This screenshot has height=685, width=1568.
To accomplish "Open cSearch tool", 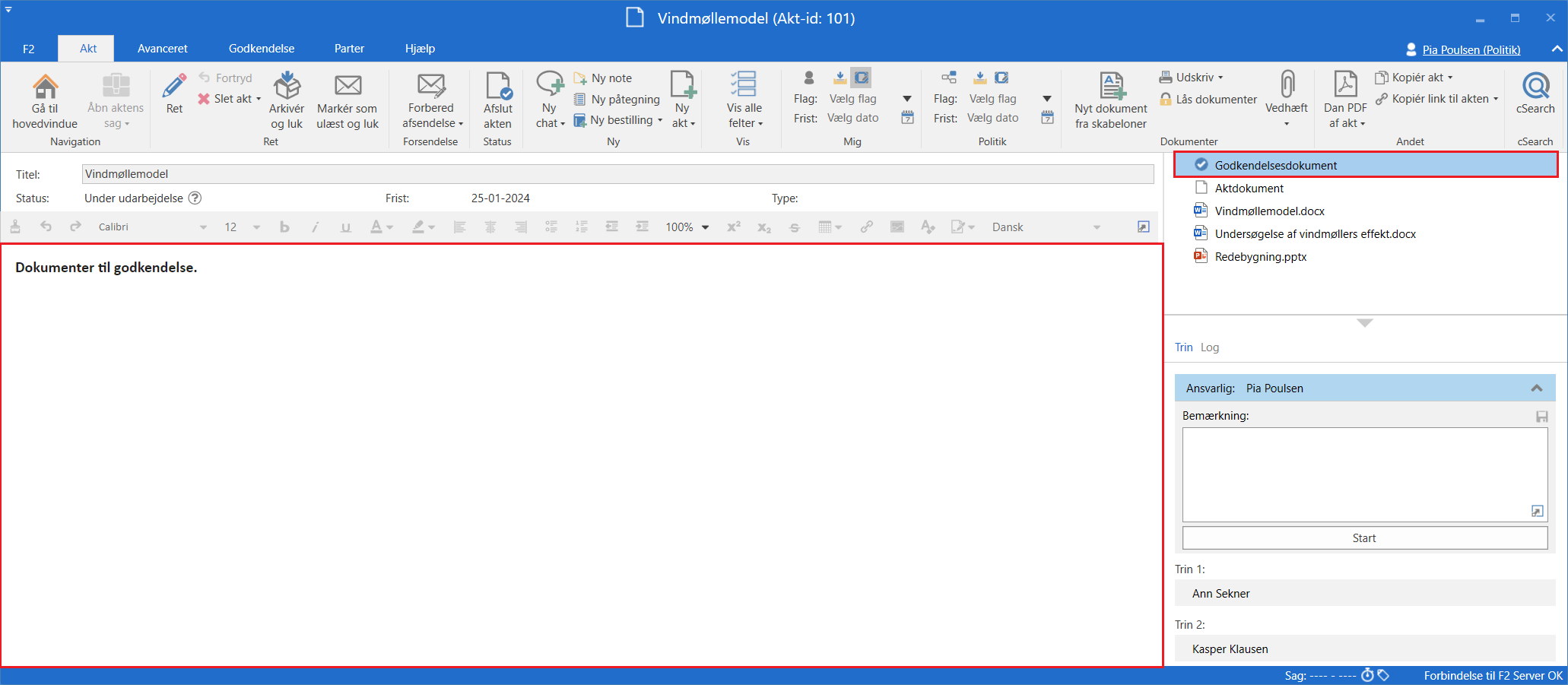I will (x=1535, y=94).
